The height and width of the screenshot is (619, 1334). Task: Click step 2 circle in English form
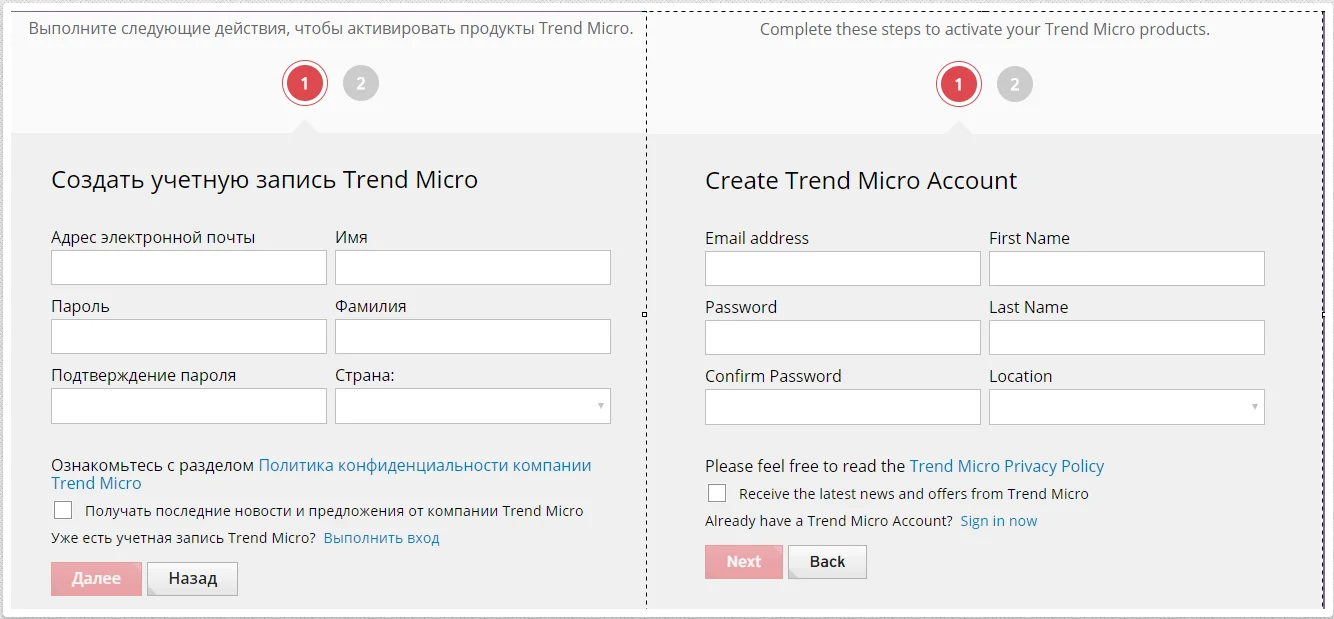tap(1014, 84)
